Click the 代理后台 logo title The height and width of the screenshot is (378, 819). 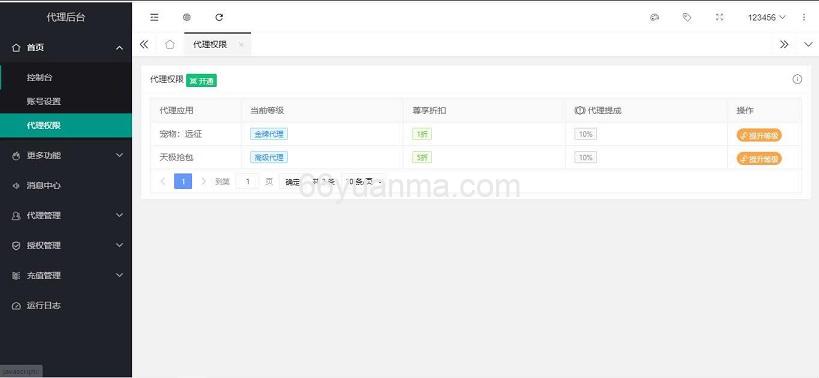tap(66, 17)
